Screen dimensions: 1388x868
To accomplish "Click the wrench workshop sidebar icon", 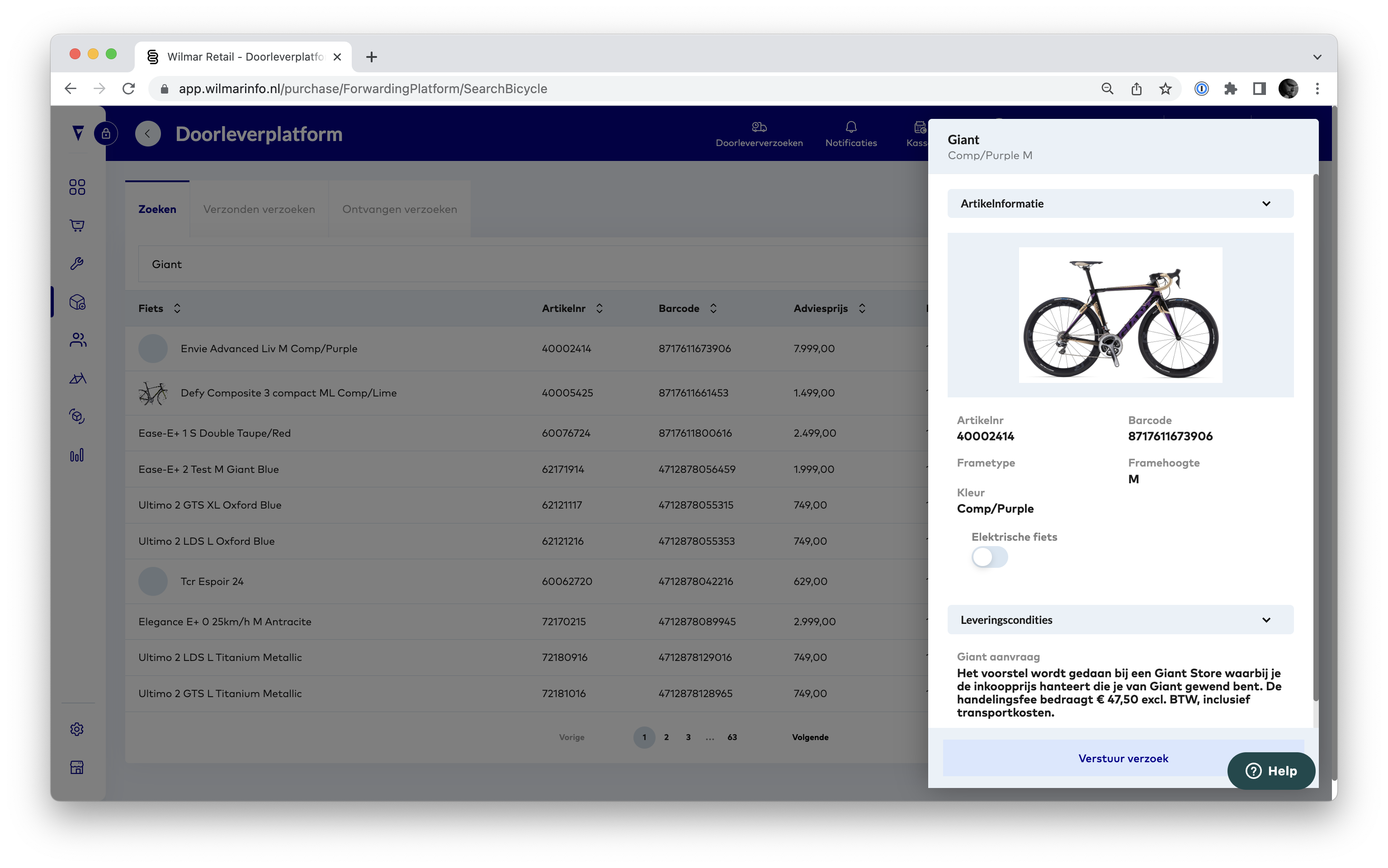I will (x=77, y=264).
